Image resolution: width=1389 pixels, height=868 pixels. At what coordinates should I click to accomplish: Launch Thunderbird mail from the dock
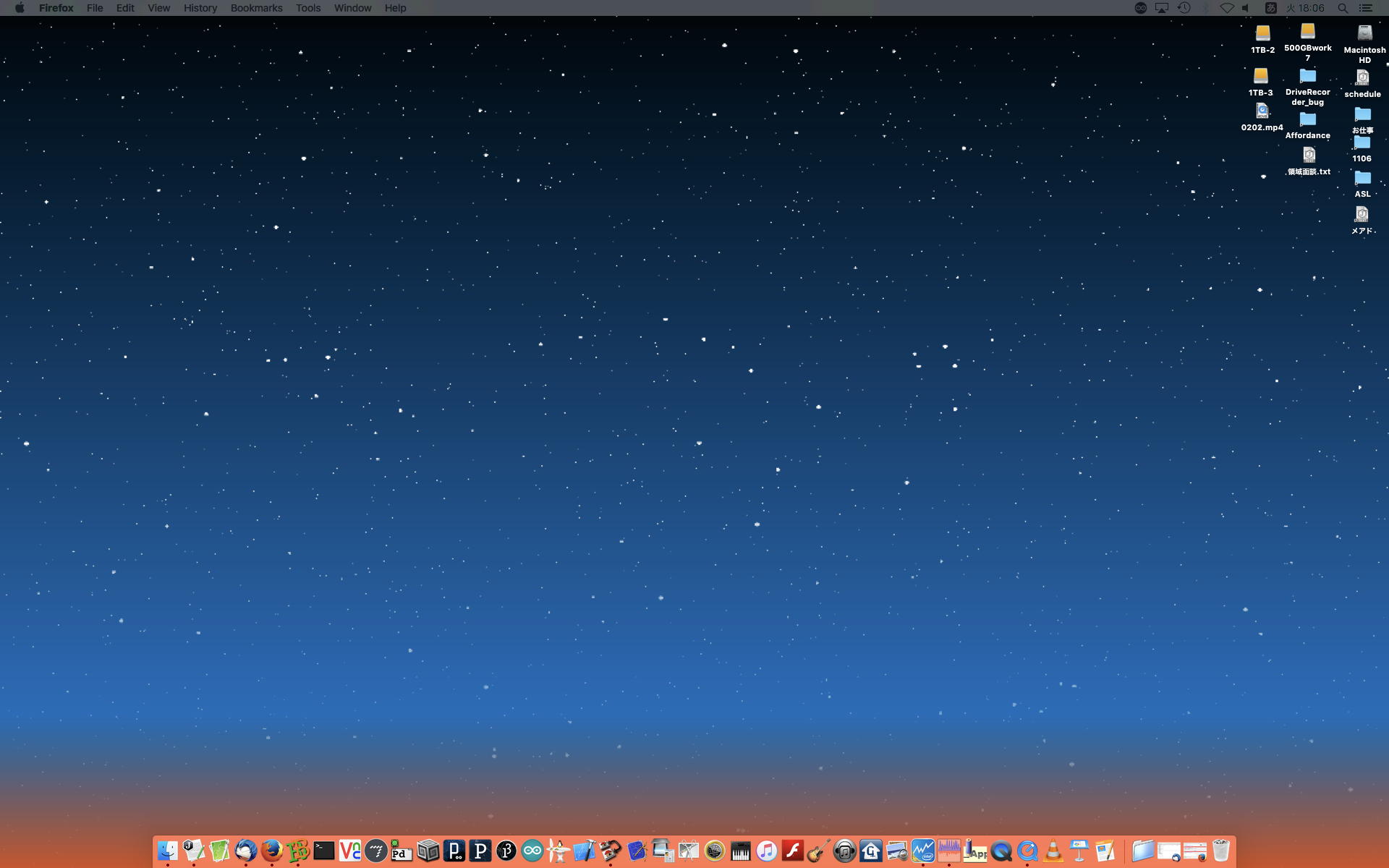[246, 851]
